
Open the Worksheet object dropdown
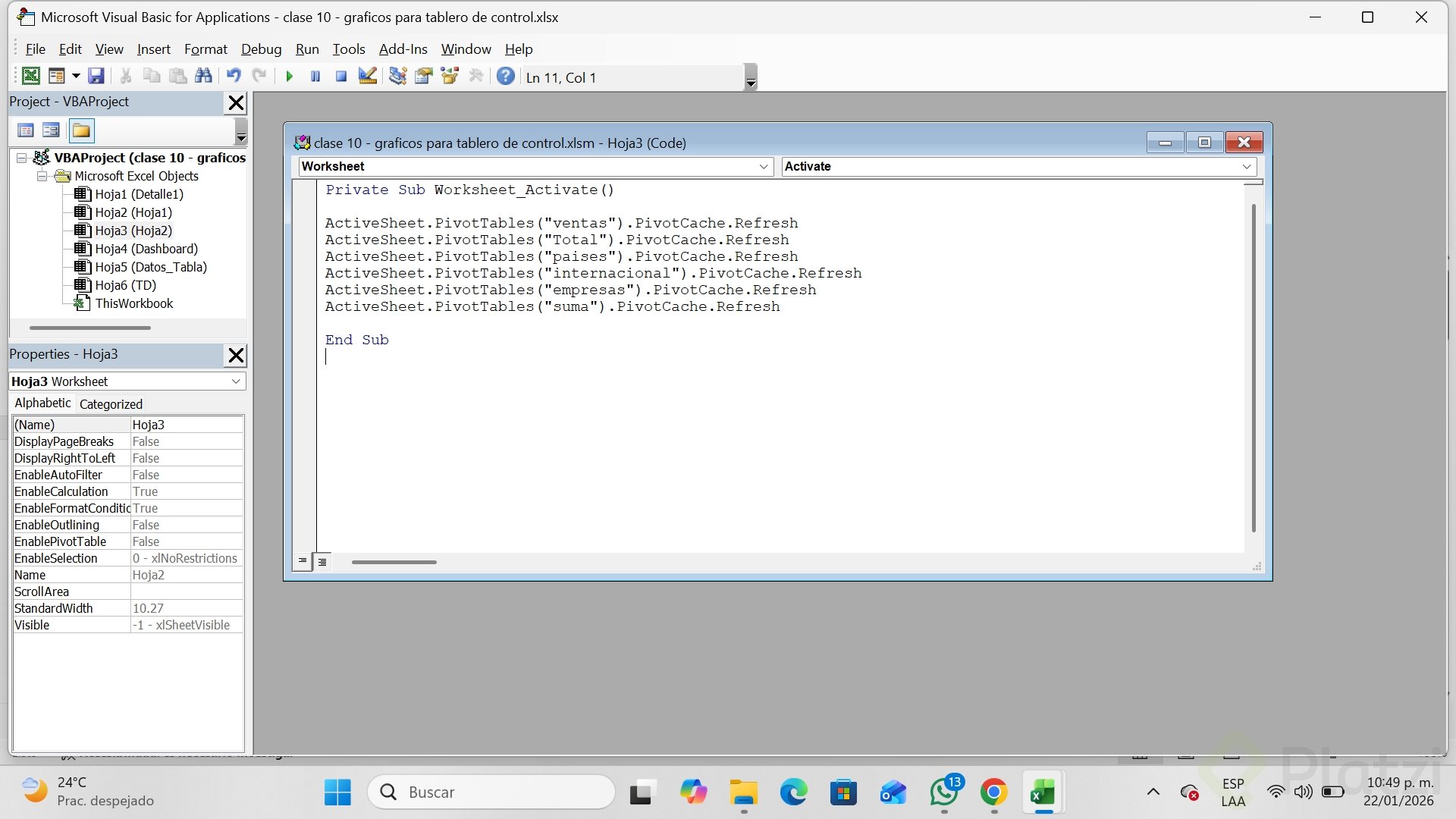(764, 167)
